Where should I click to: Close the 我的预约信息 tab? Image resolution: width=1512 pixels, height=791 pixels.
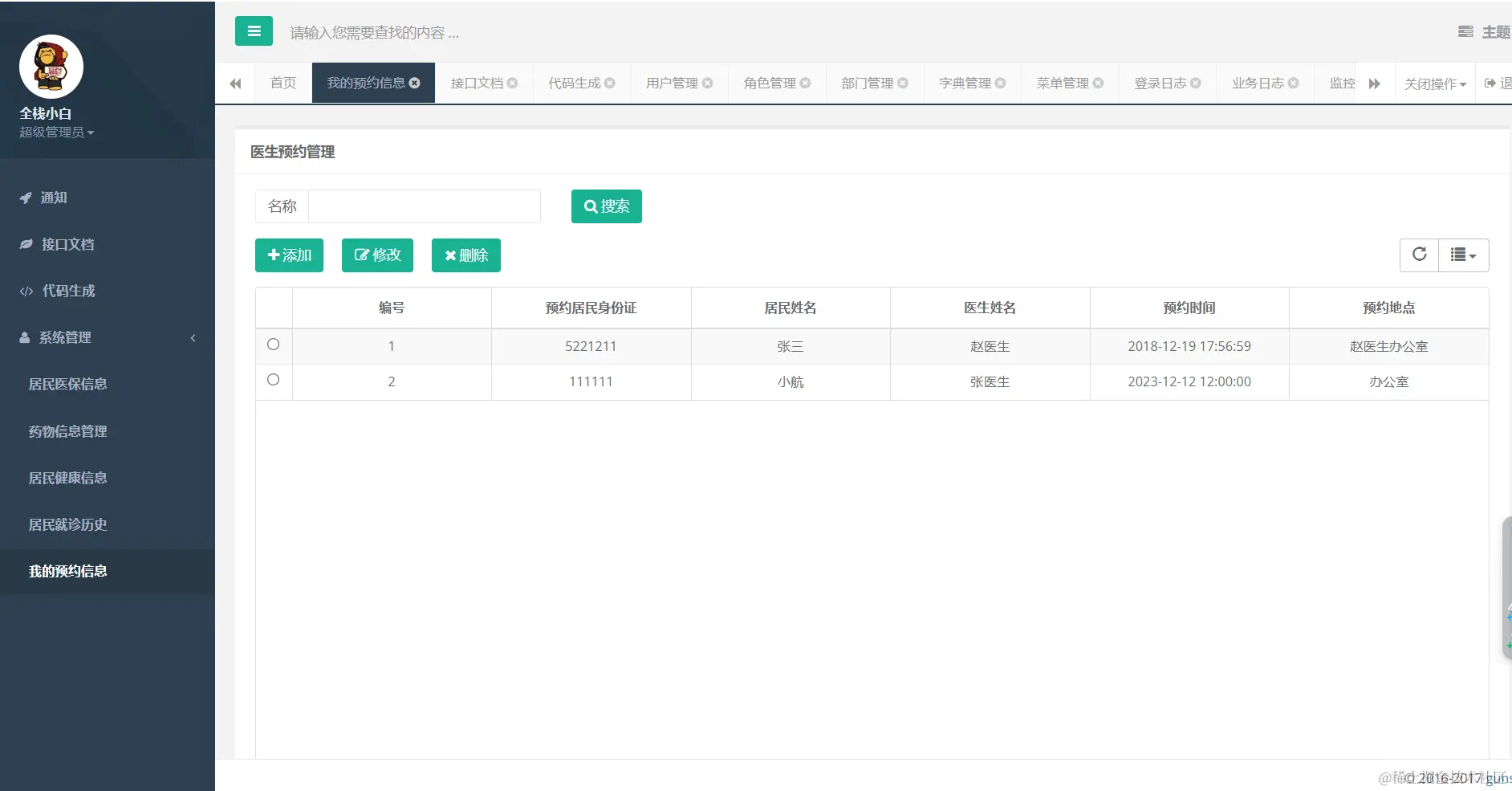pyautogui.click(x=414, y=83)
